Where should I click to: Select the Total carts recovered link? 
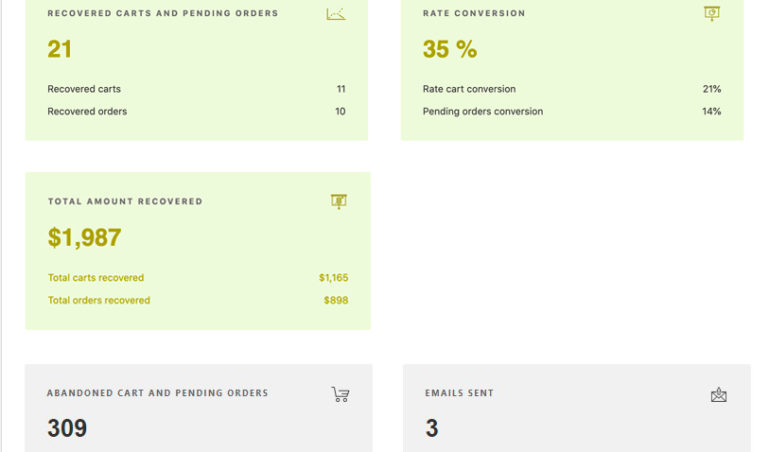pyautogui.click(x=96, y=277)
